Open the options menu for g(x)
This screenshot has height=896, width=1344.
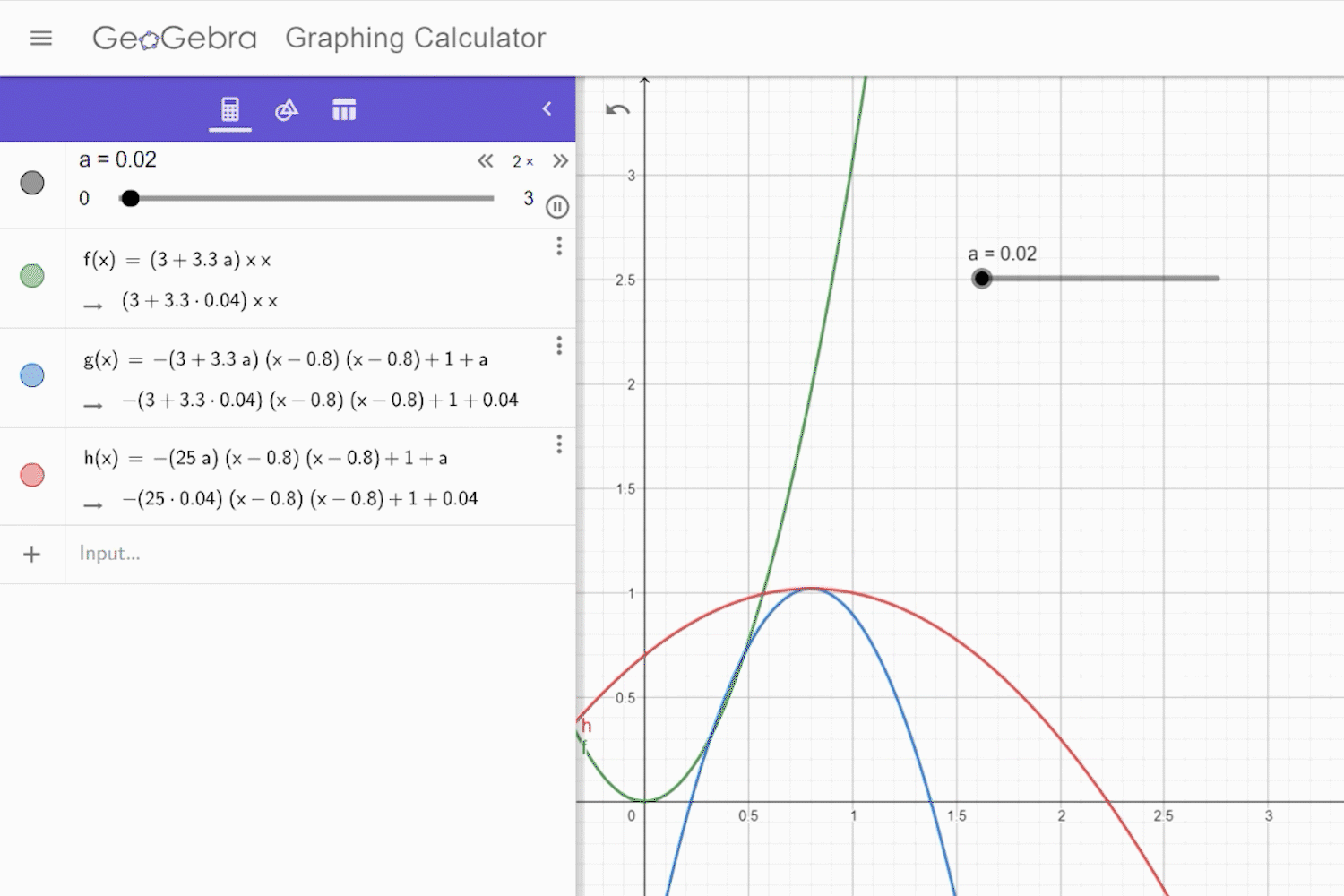pyautogui.click(x=559, y=345)
